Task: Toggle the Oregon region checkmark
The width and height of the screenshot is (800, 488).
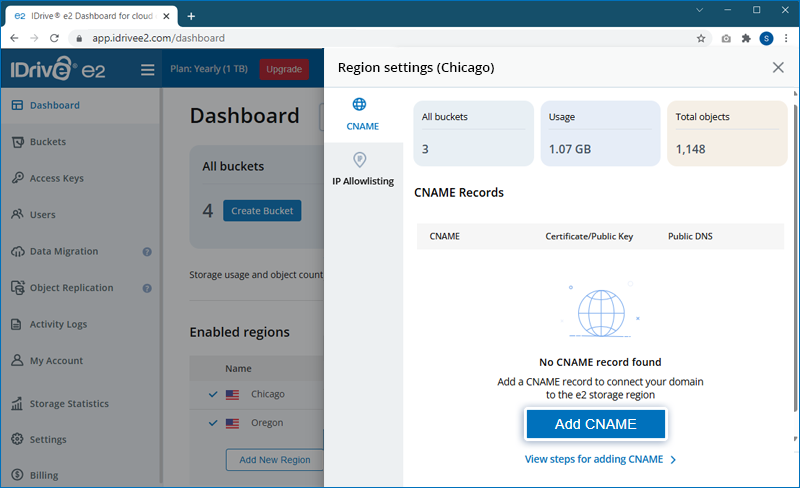Action: 212,423
